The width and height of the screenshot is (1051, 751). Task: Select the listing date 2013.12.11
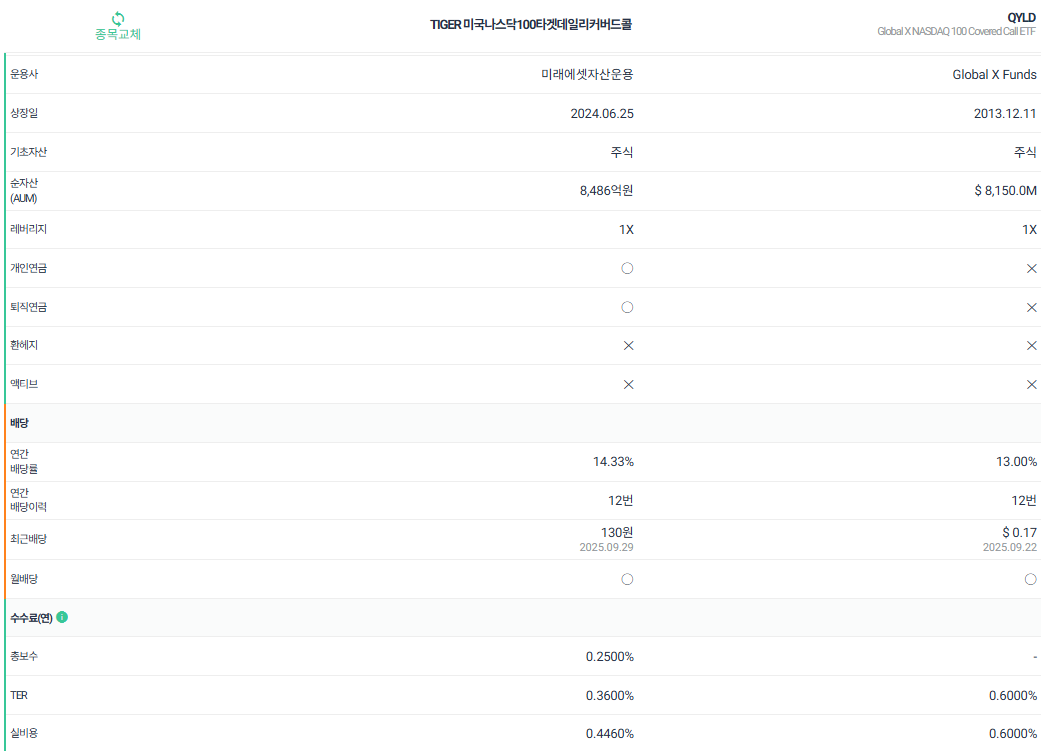[x=1005, y=114]
